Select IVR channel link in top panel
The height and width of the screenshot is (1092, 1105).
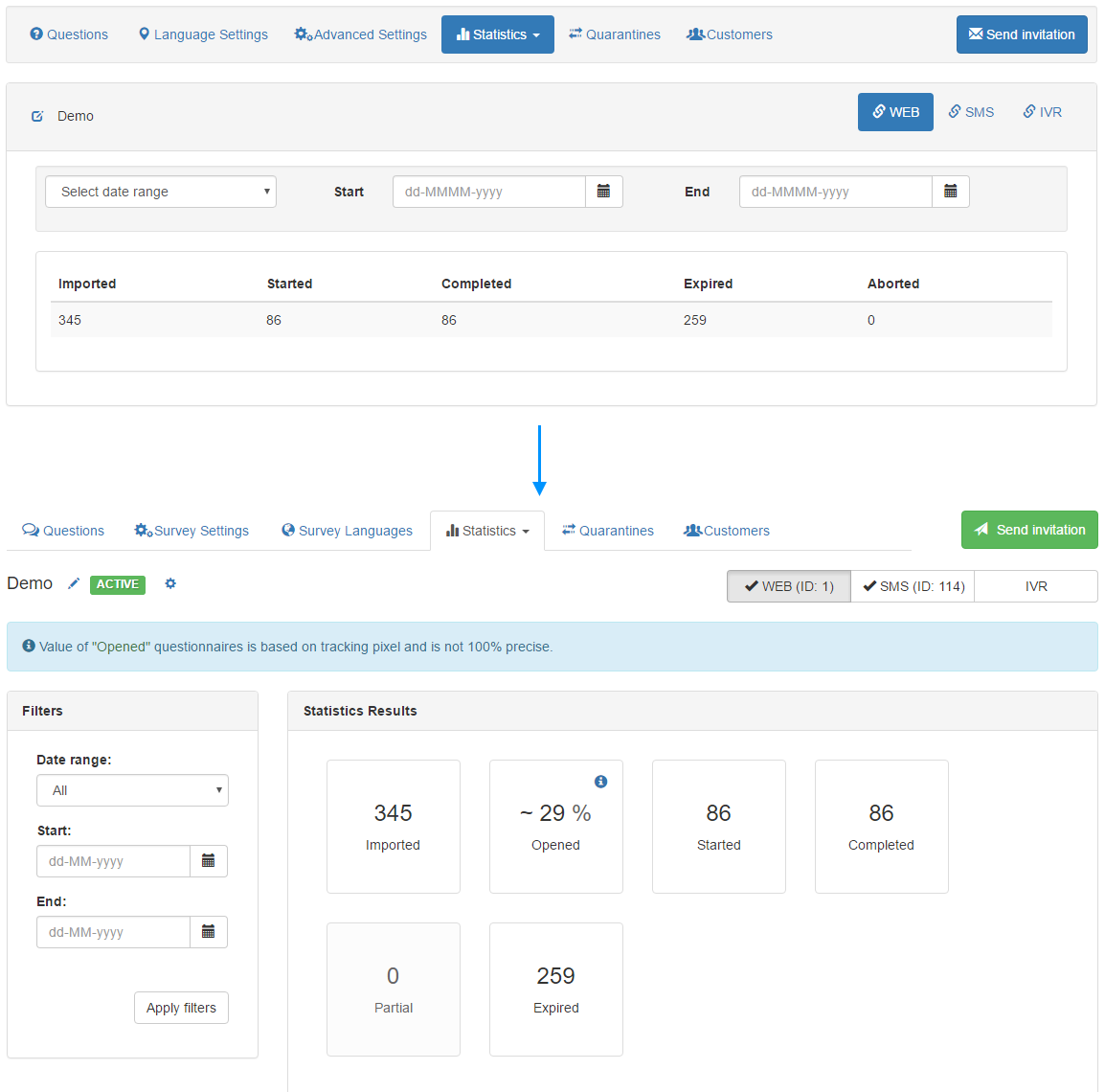(x=1042, y=112)
